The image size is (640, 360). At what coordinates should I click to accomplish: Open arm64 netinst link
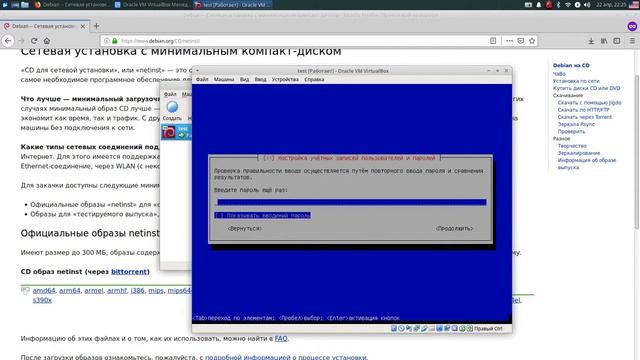pos(70,291)
